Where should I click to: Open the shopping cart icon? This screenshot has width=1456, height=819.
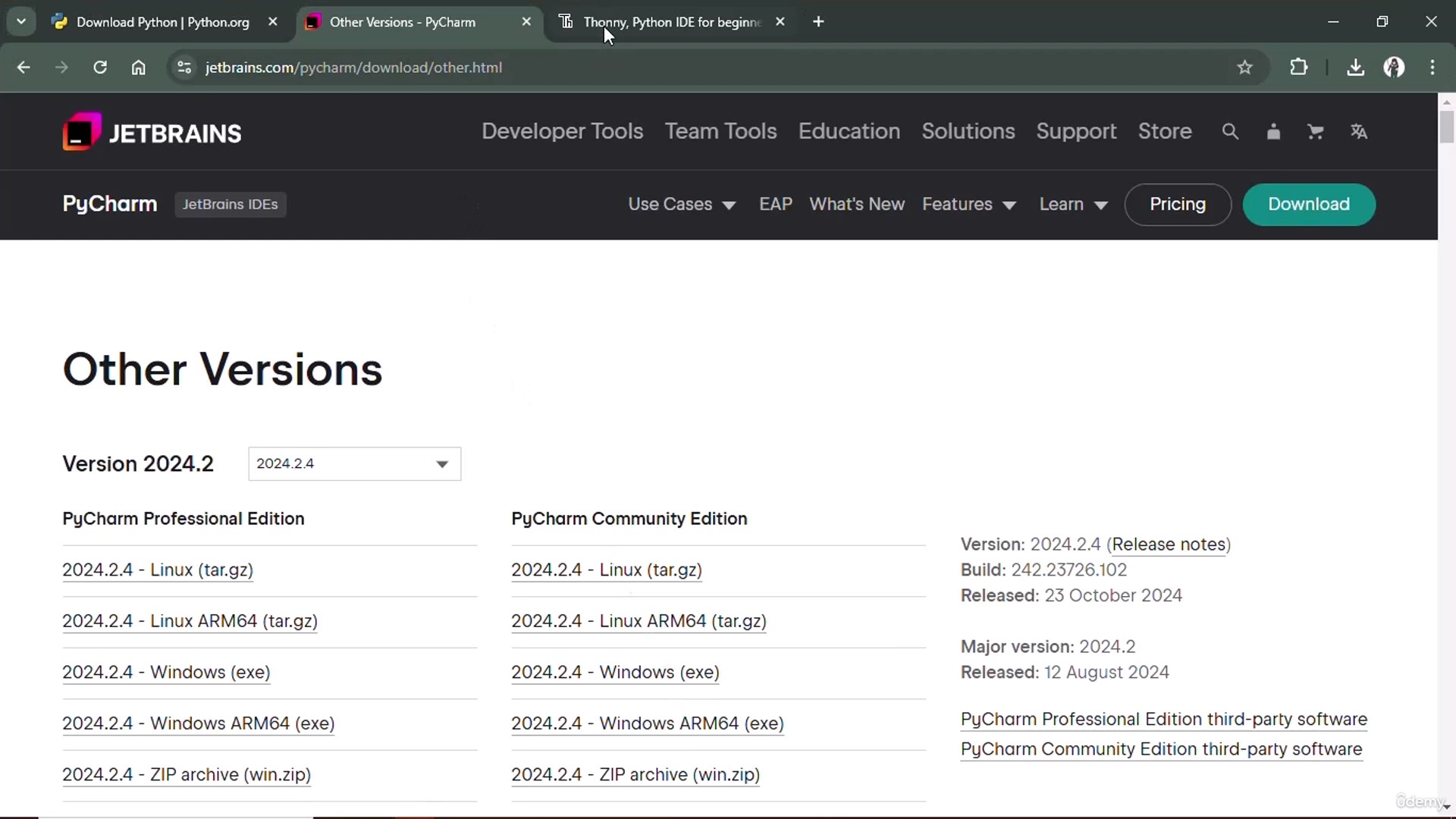(x=1316, y=132)
